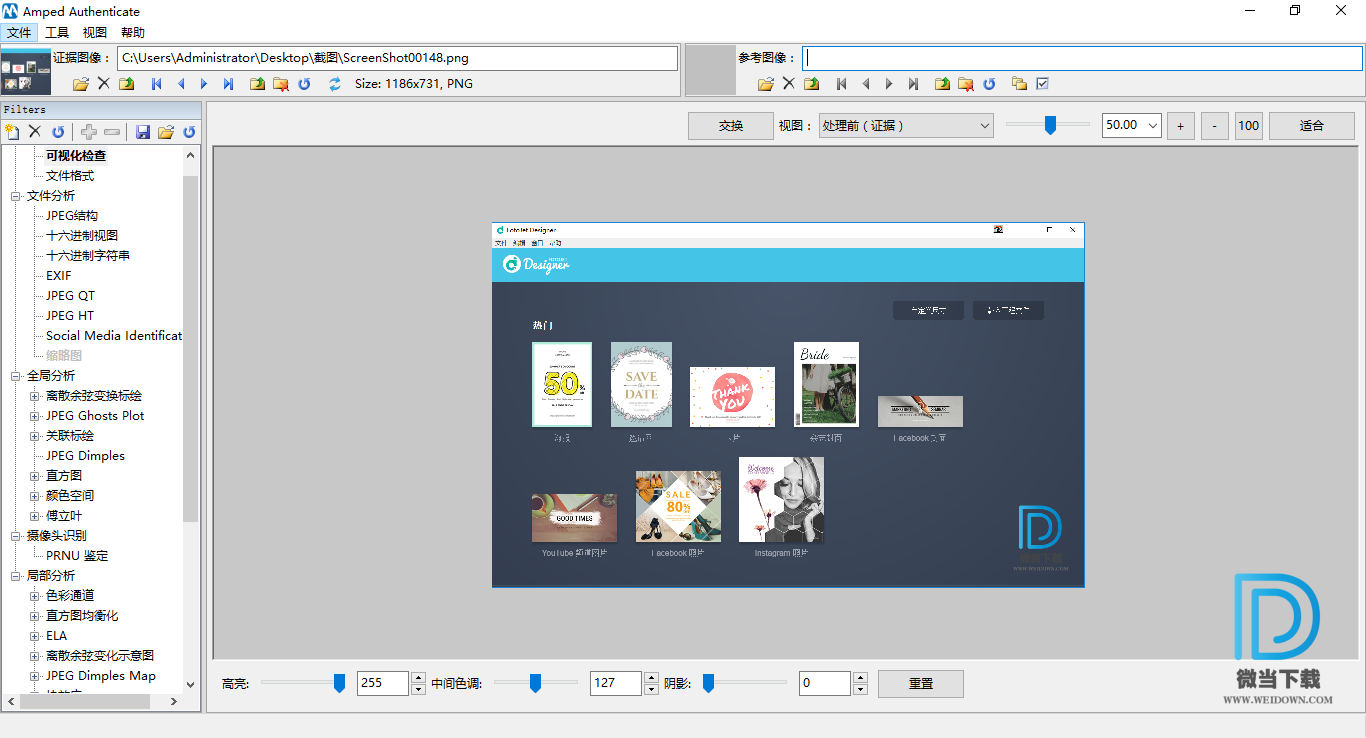Load filters with Filters toolbar folder icon

tap(166, 132)
